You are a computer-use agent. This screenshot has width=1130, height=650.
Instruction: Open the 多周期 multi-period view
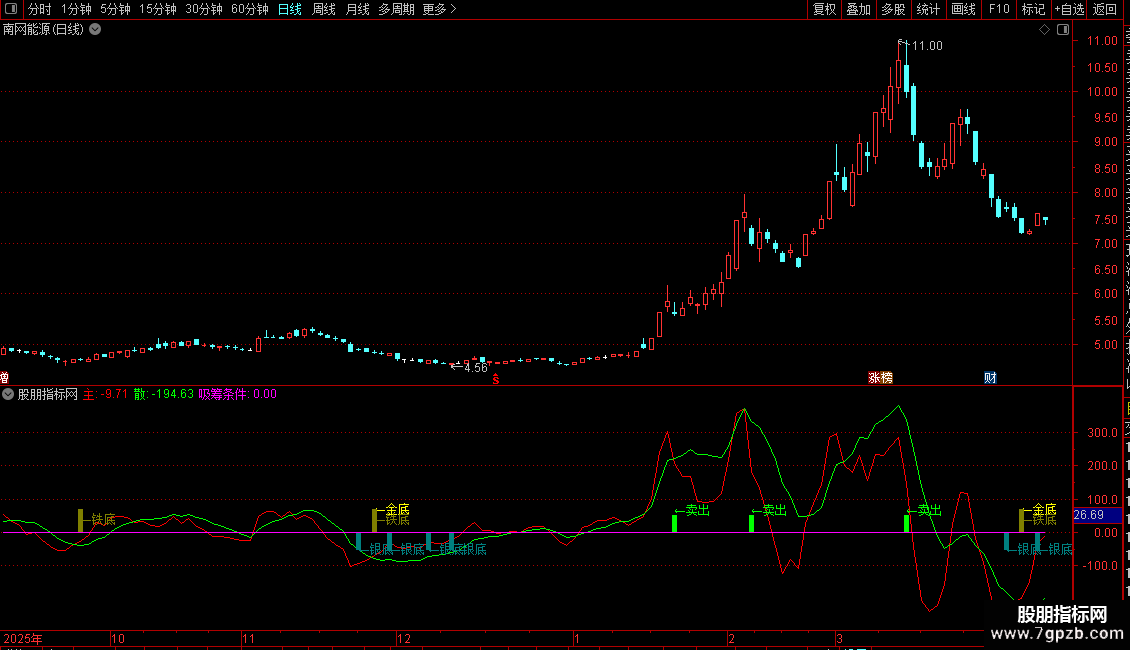tap(396, 9)
